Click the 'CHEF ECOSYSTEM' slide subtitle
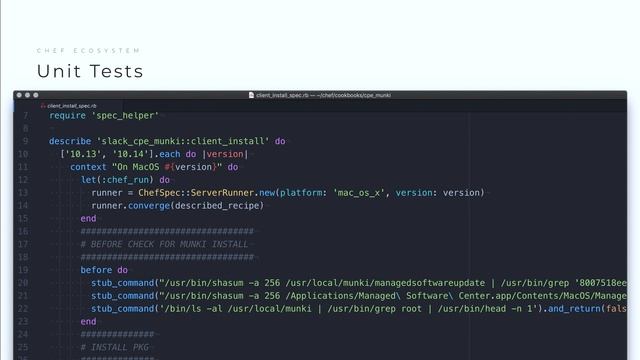Viewport: 640px width, 360px height. 88,51
